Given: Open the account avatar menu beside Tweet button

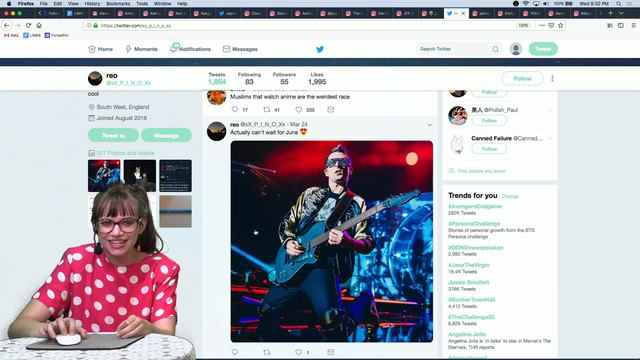Looking at the screenshot, I should pos(516,49).
